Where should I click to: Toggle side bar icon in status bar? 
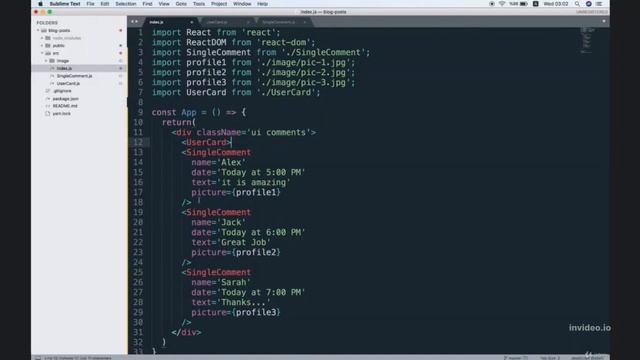[x=38, y=358]
